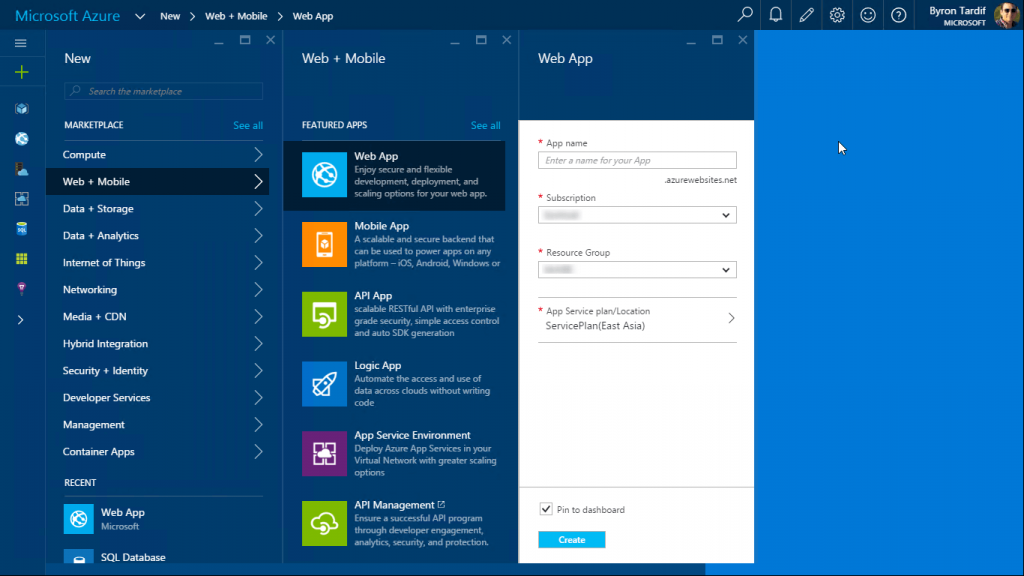The height and width of the screenshot is (576, 1024).
Task: Toggle the Pin to dashboard checkbox
Action: (x=546, y=509)
